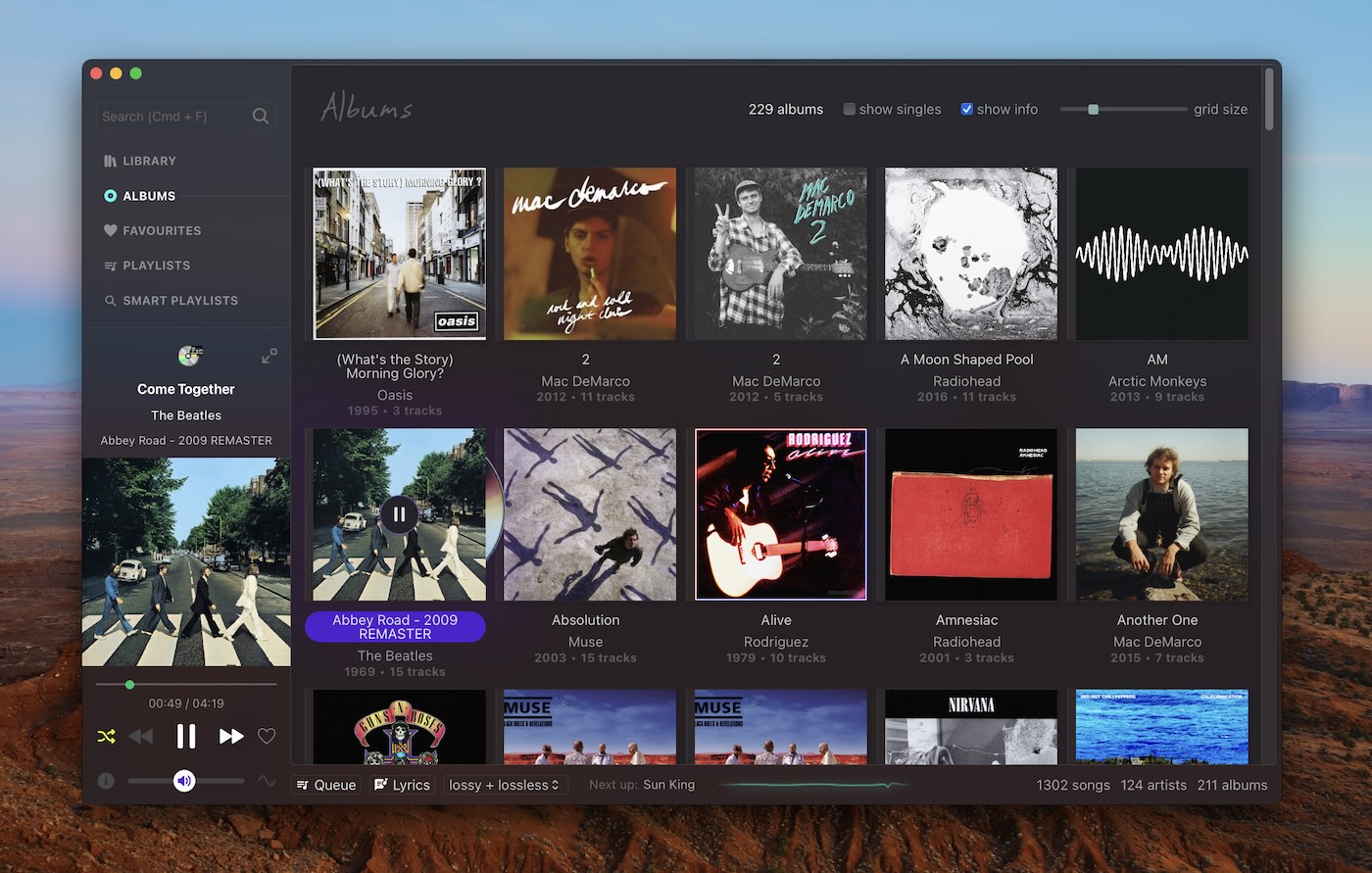Toggle shuffle playback

click(x=107, y=736)
